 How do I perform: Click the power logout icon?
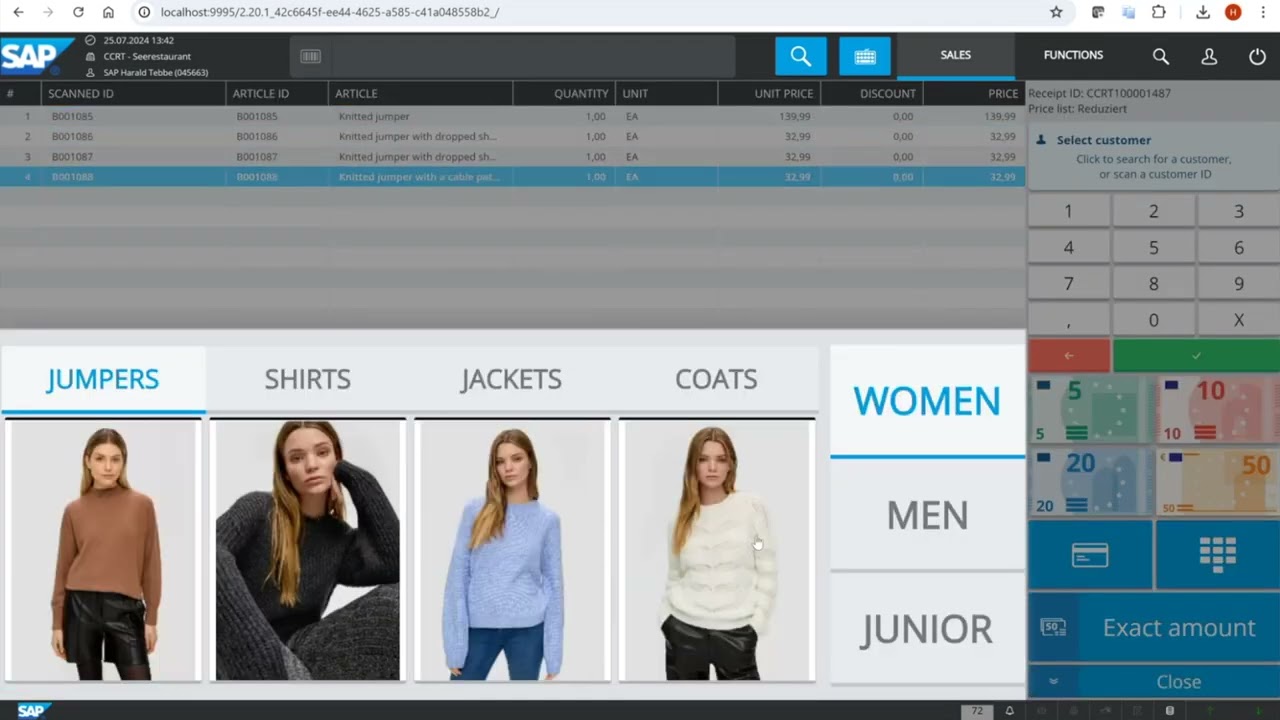(x=1257, y=56)
